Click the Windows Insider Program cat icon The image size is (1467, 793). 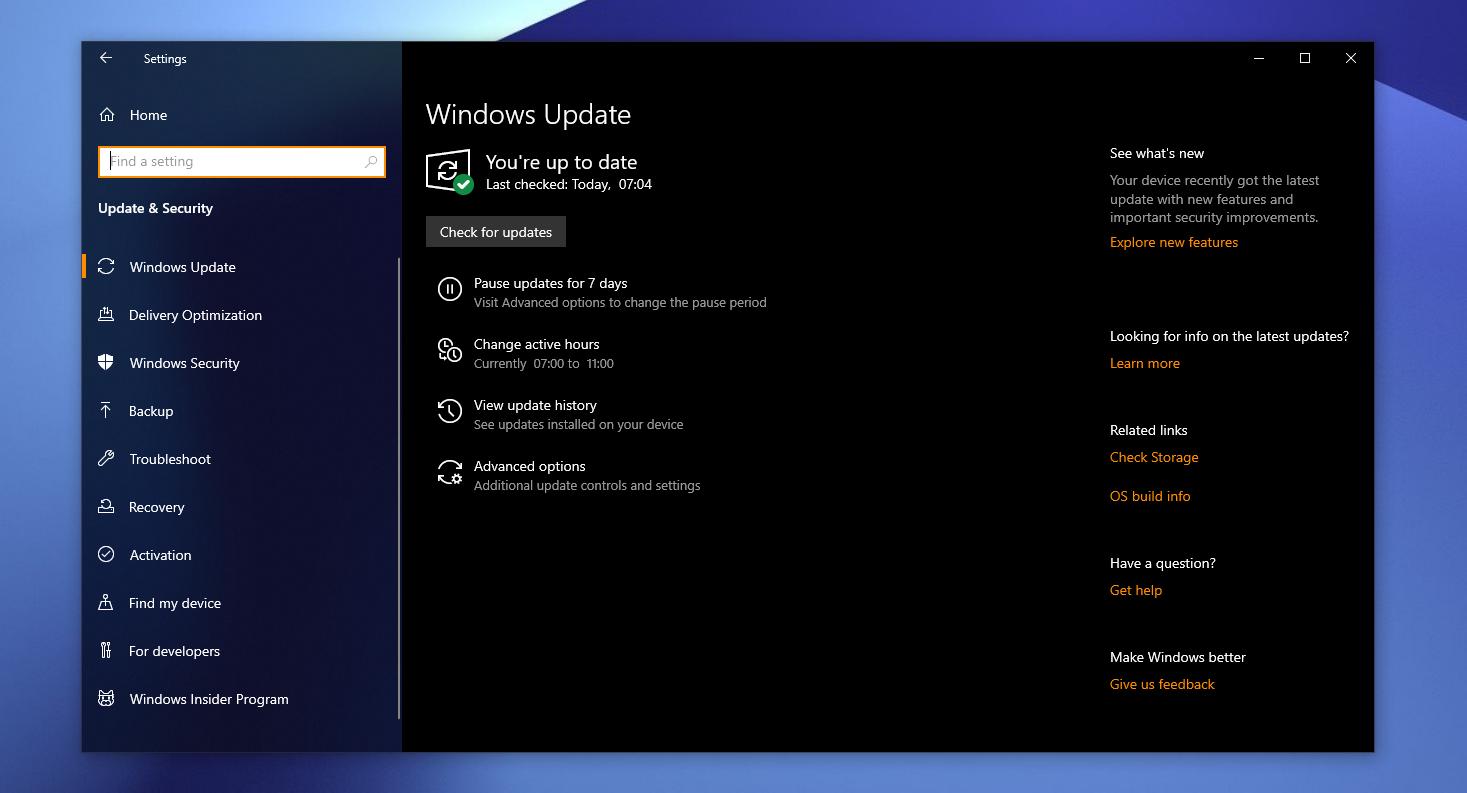pos(106,698)
